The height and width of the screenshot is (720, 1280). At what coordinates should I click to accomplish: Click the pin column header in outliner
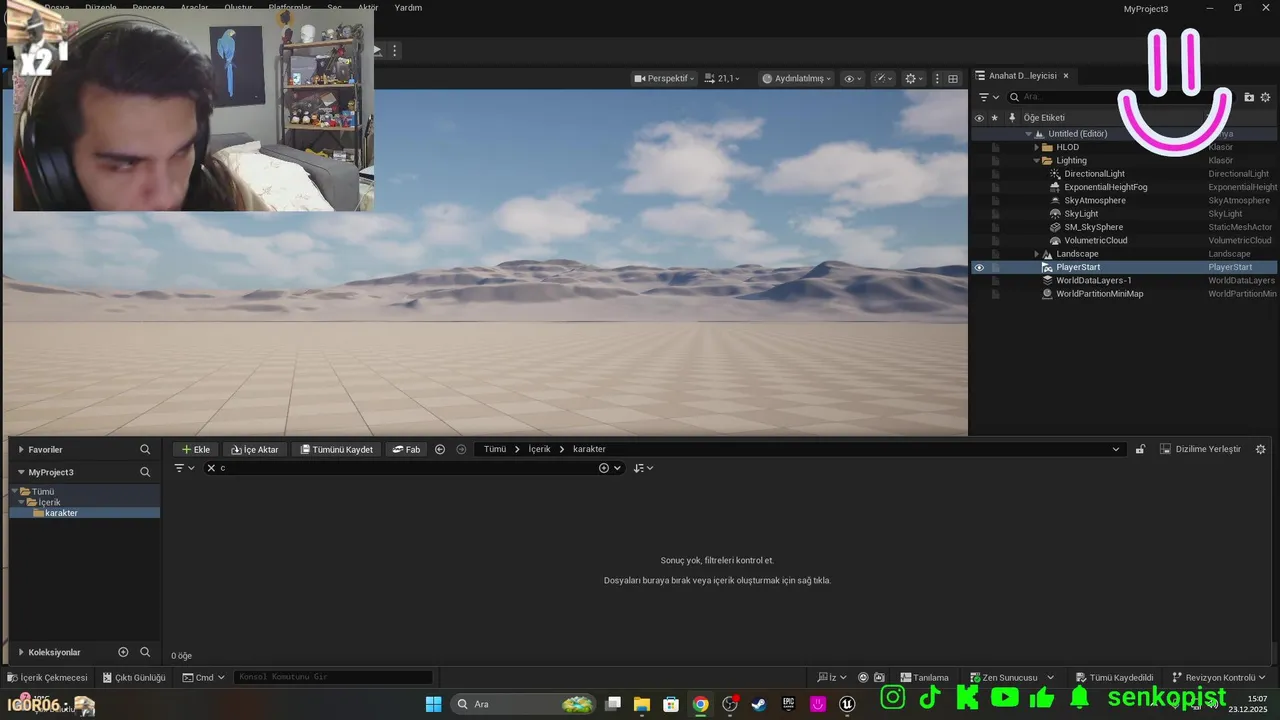point(1012,117)
